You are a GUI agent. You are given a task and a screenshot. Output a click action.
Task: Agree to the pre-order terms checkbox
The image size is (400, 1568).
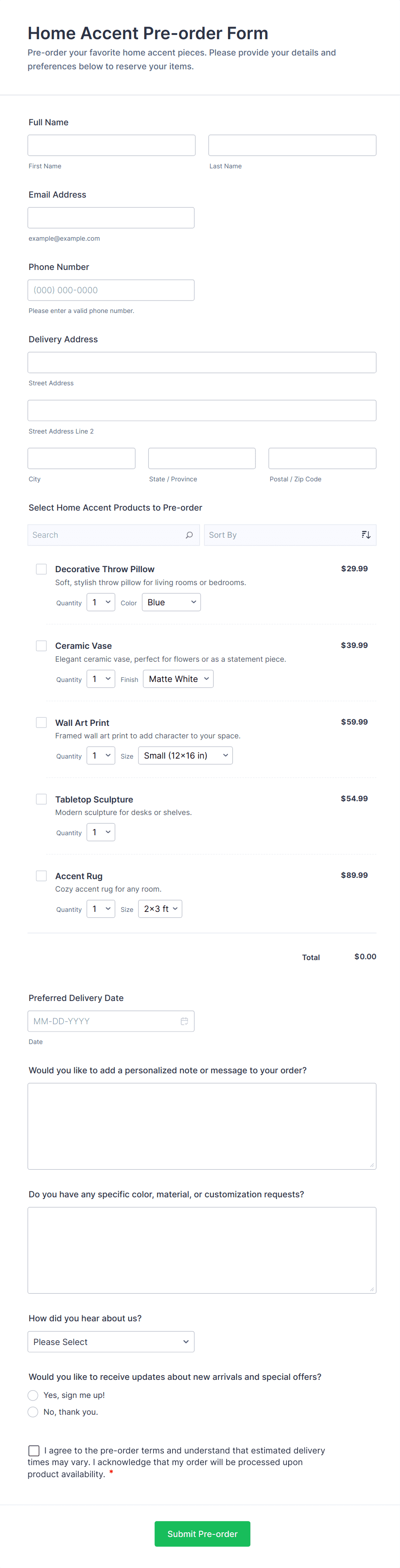click(x=34, y=1450)
